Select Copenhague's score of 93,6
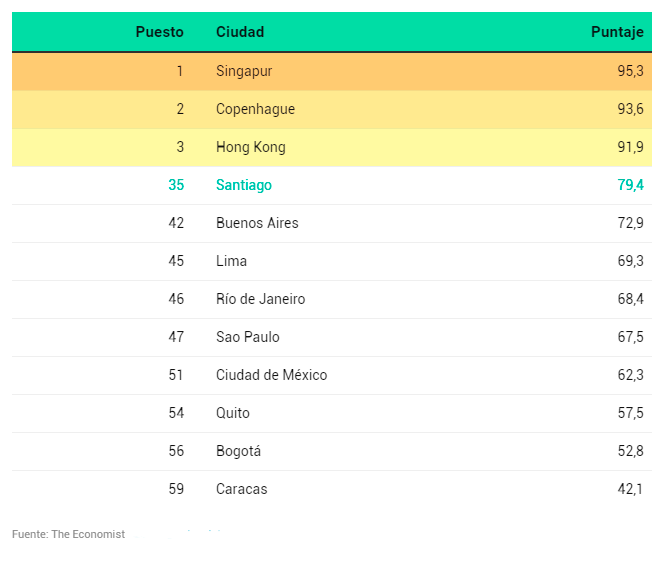 (630, 109)
